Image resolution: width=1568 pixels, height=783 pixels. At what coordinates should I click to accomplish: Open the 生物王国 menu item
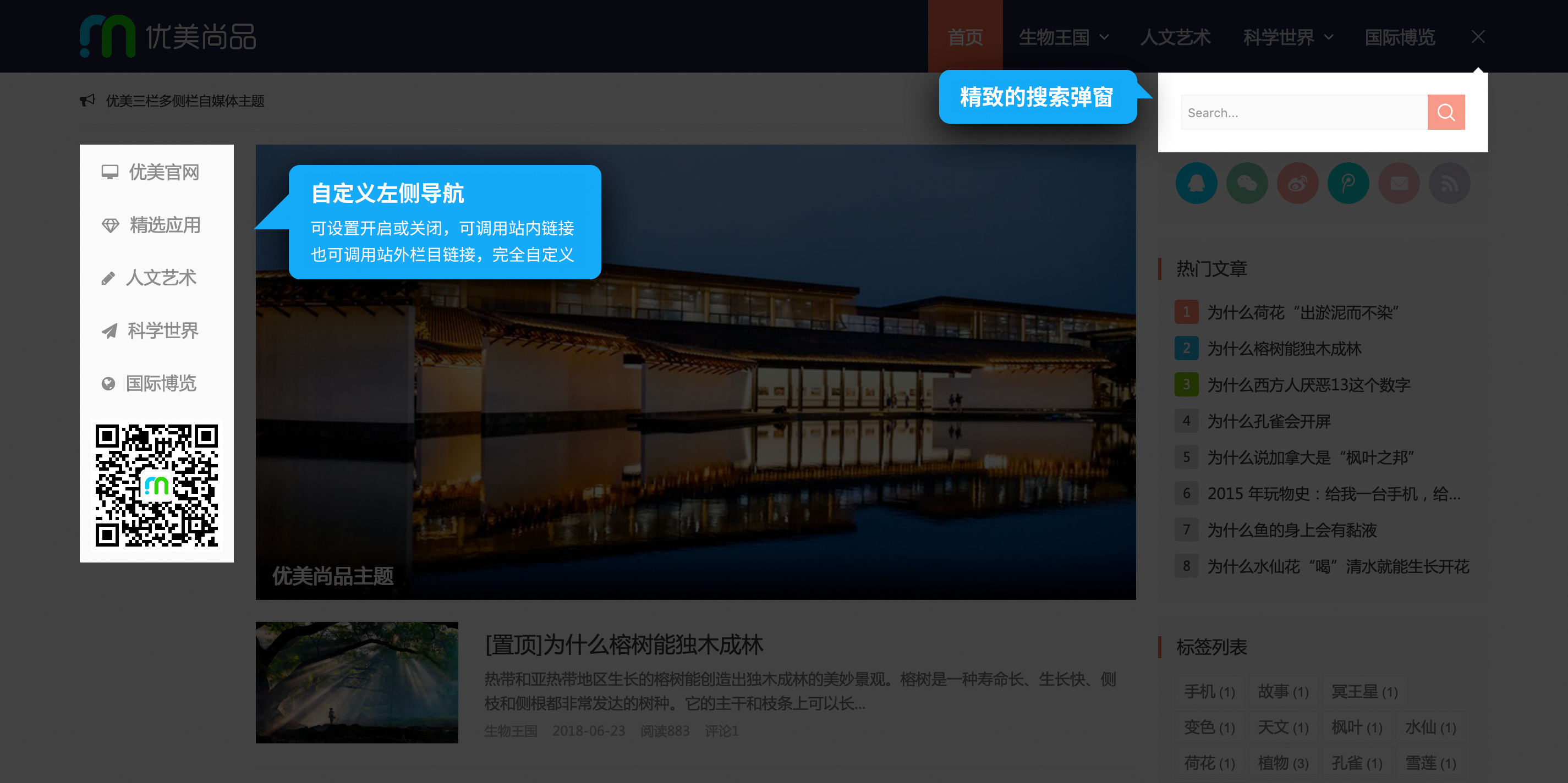tap(1054, 37)
